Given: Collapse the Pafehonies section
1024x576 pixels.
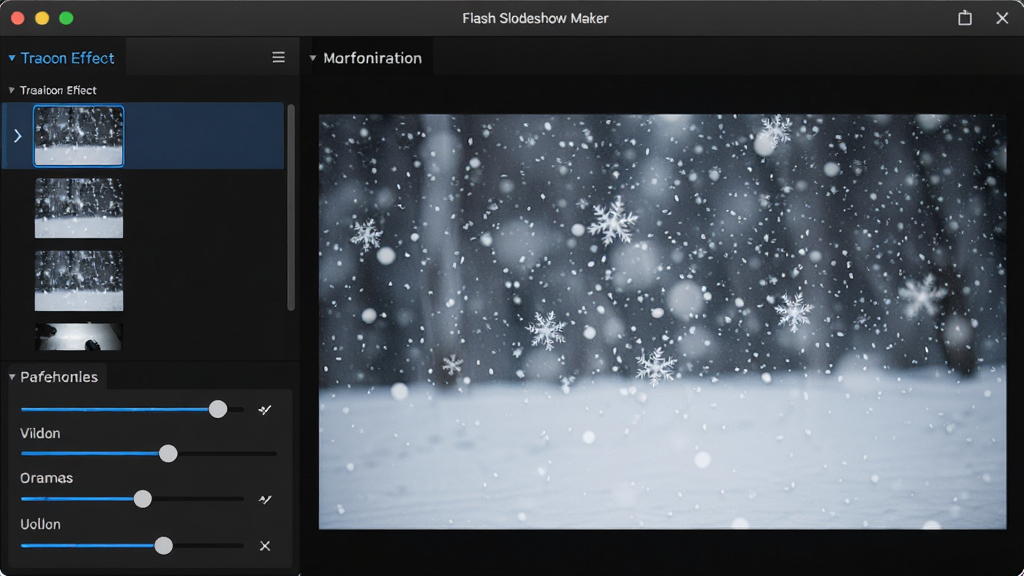Looking at the screenshot, I should point(12,377).
